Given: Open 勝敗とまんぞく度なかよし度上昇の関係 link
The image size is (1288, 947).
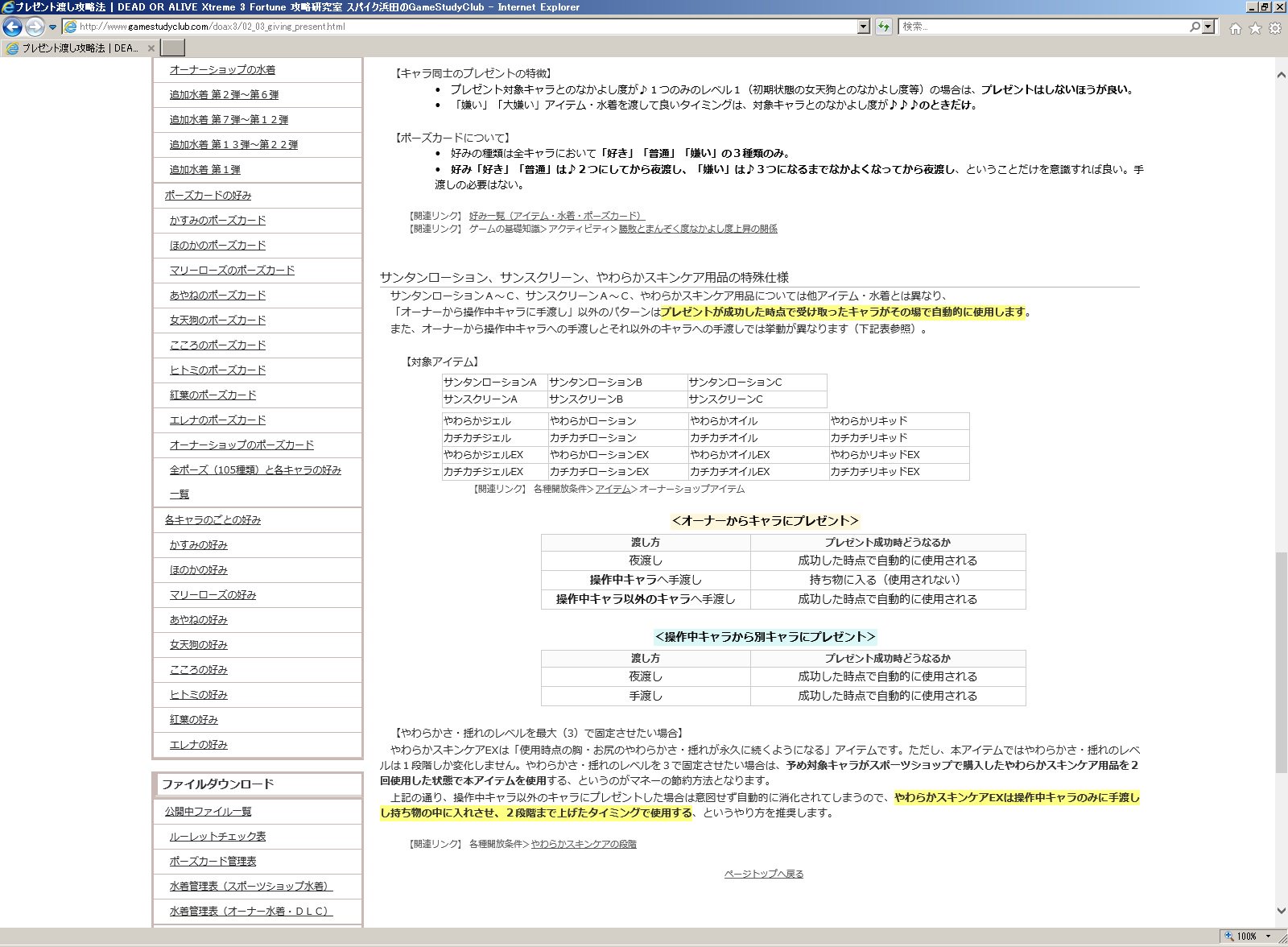Looking at the screenshot, I should coord(698,229).
